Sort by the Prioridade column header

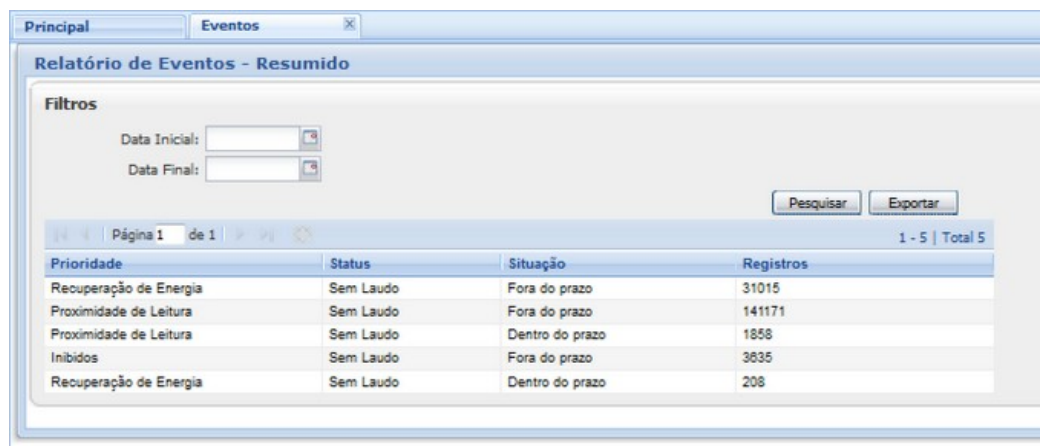[x=84, y=264]
